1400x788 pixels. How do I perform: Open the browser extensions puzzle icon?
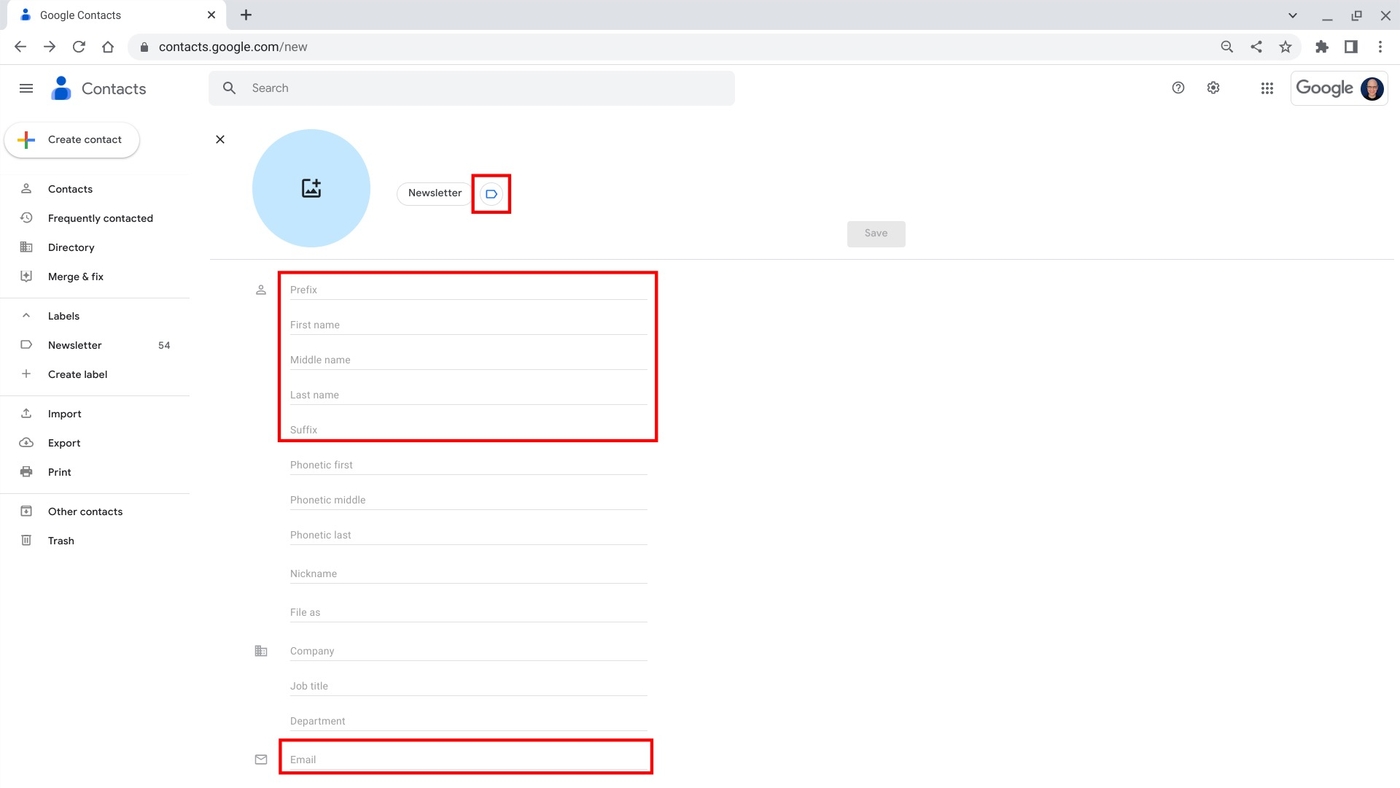tap(1321, 46)
